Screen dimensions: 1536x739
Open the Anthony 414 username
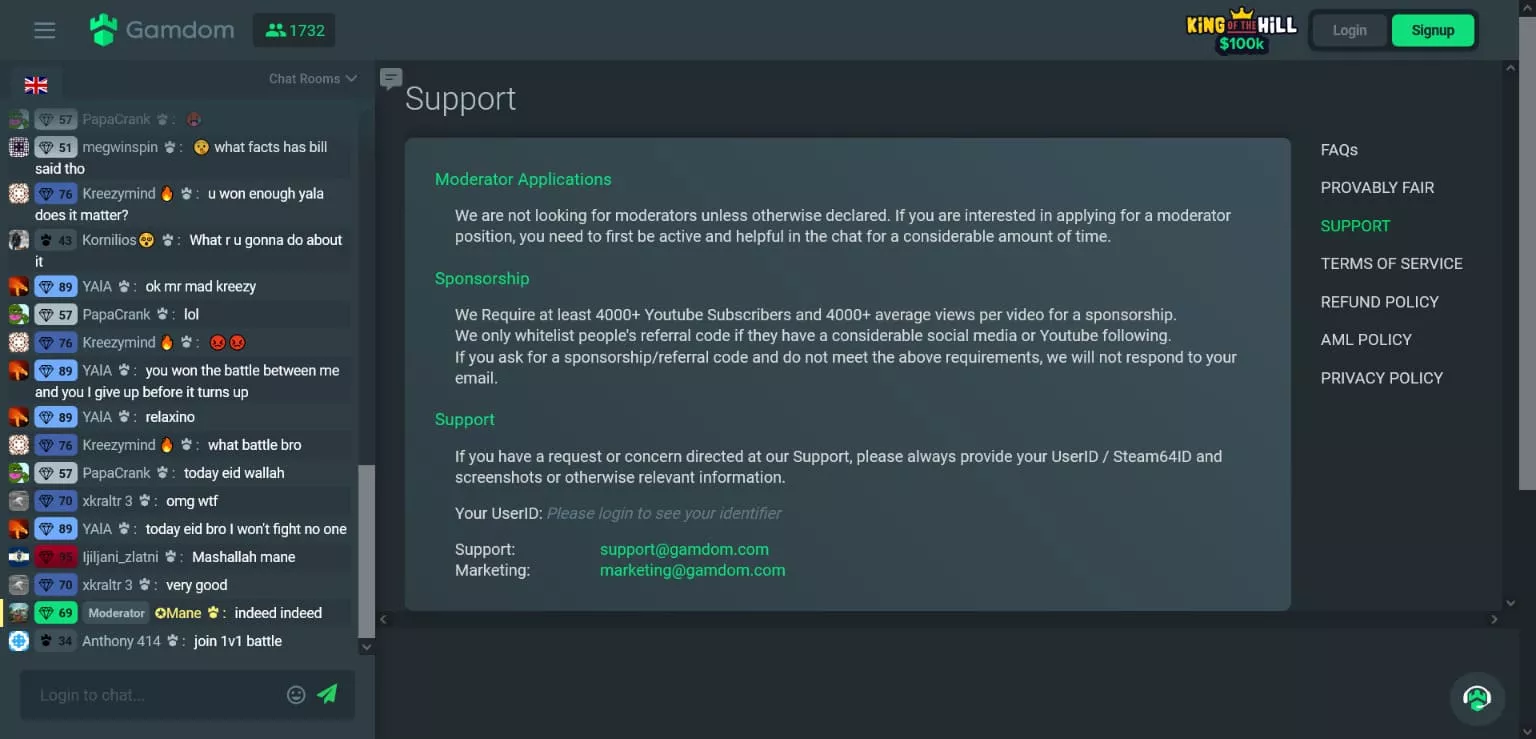121,641
